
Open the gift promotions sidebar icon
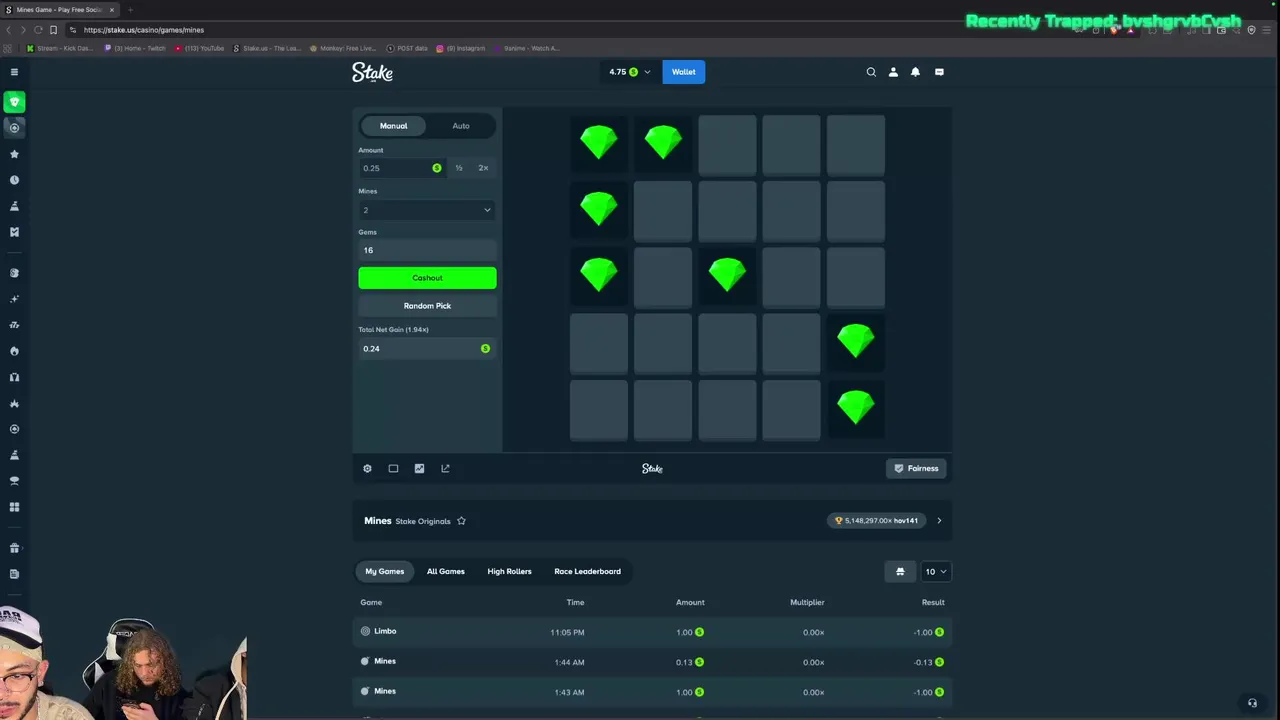tap(14, 548)
